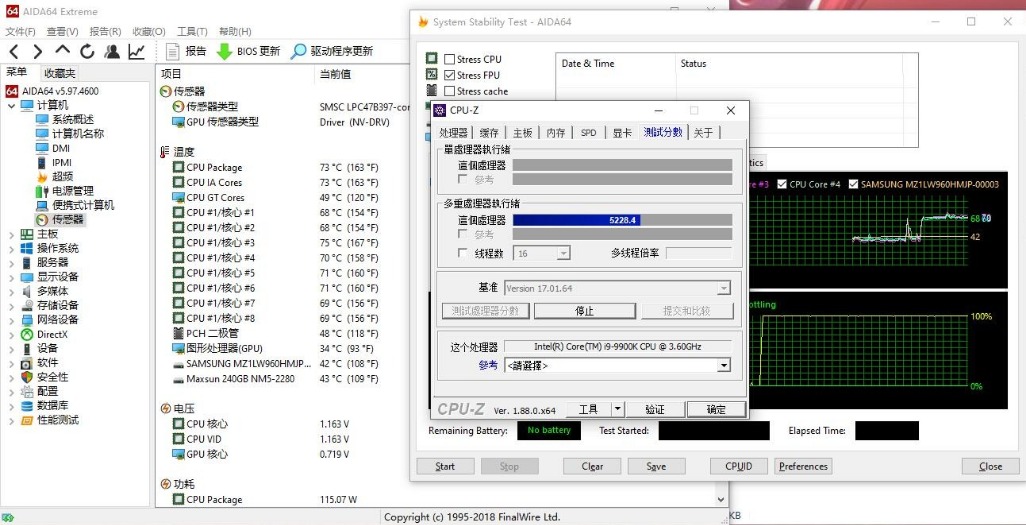The width and height of the screenshot is (1026, 525).
Task: Refresh sensor readings with the refresh icon
Action: pos(87,51)
